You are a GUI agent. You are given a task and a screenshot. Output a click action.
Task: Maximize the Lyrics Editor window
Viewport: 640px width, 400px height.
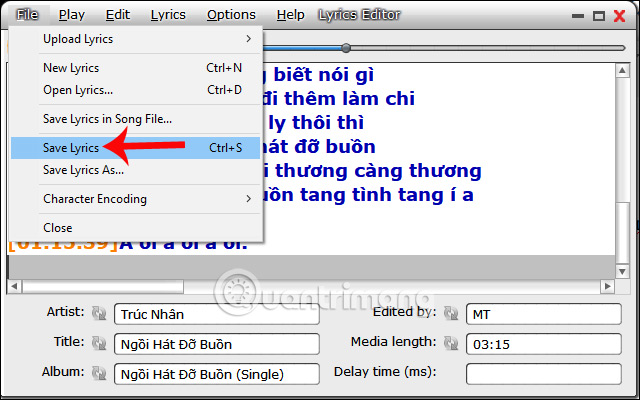(599, 16)
